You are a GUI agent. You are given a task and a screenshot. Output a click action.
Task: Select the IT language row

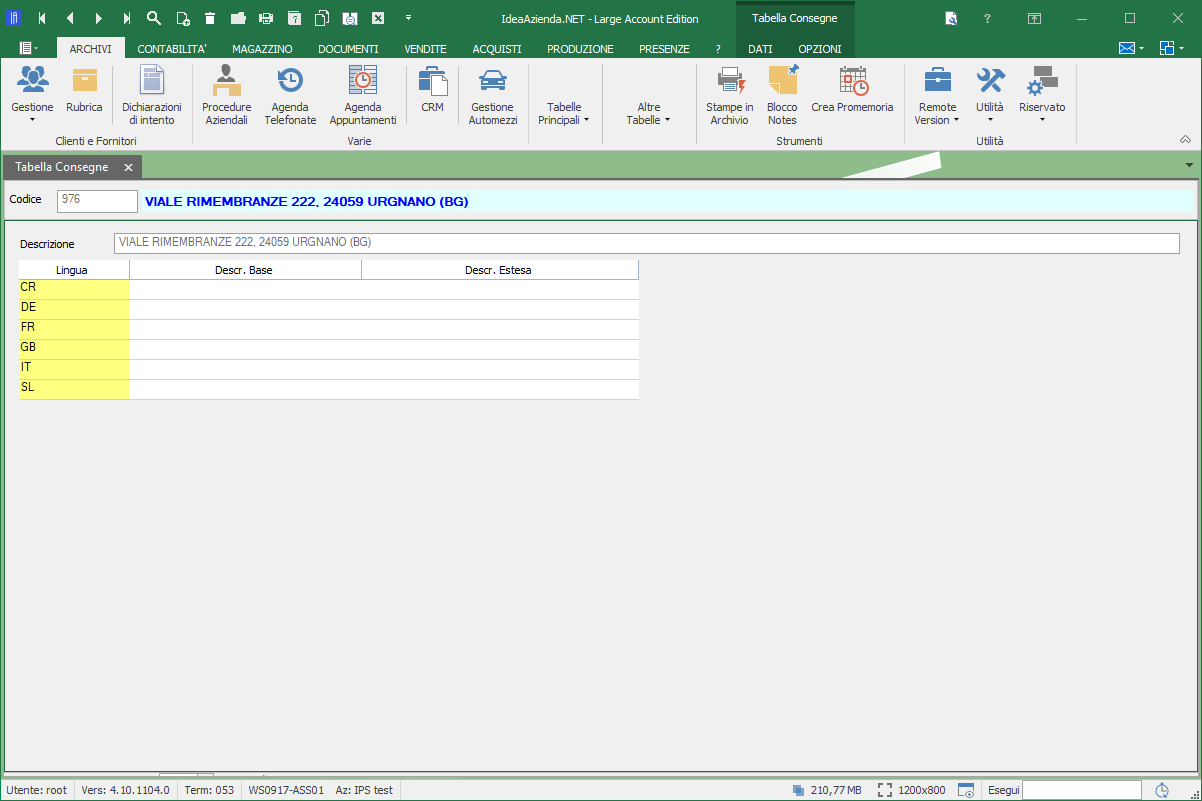point(329,369)
